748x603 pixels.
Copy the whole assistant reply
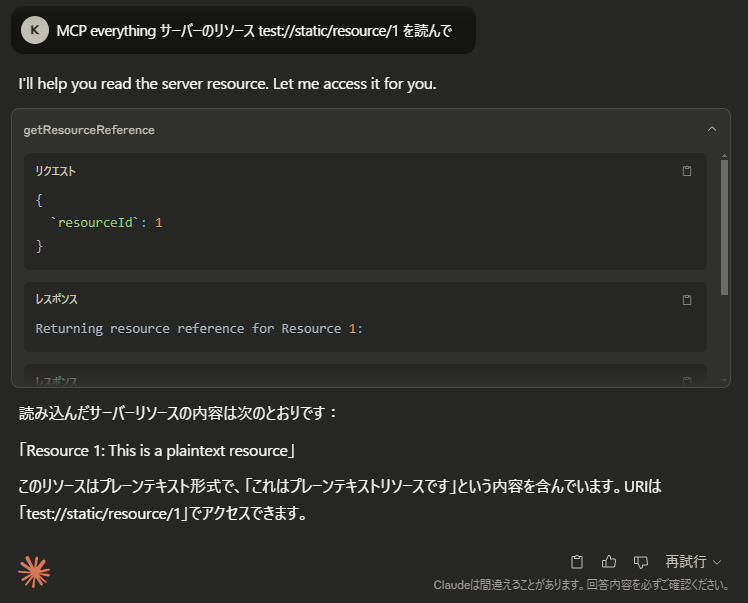pyautogui.click(x=577, y=561)
